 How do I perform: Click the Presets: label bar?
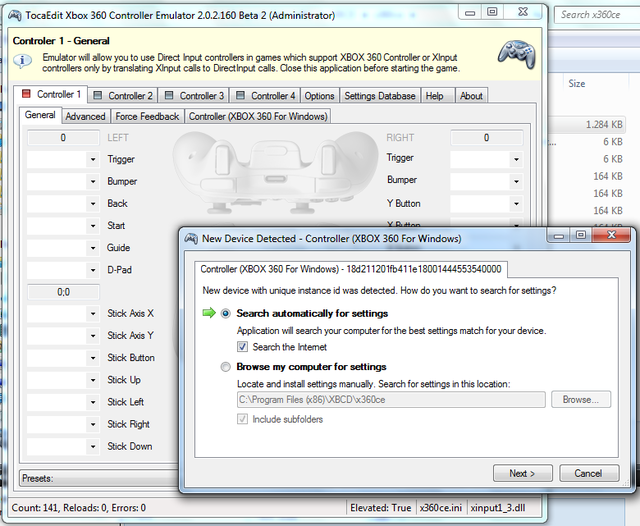coord(99,478)
